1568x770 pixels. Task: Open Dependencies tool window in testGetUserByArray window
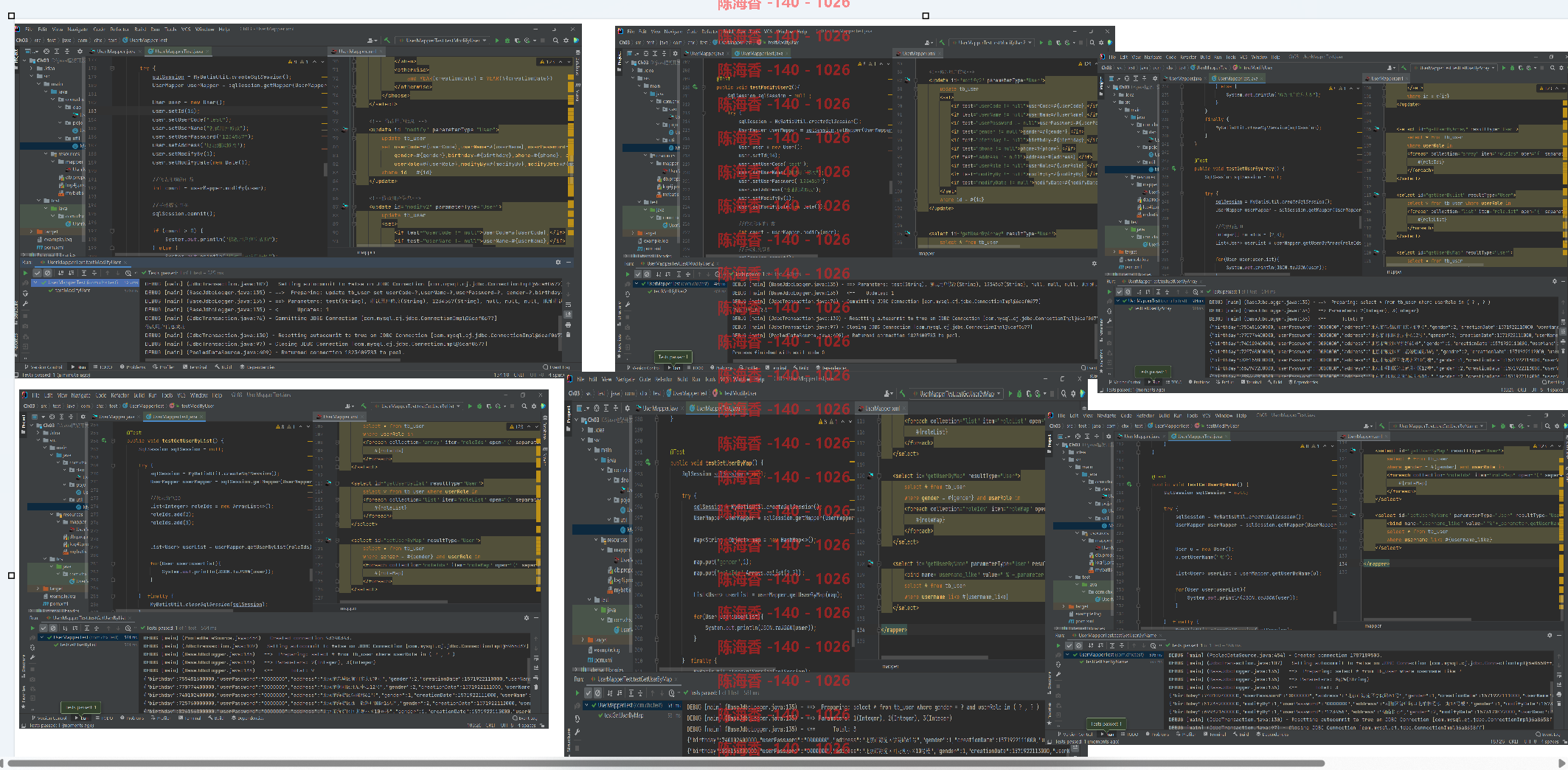tap(1303, 382)
